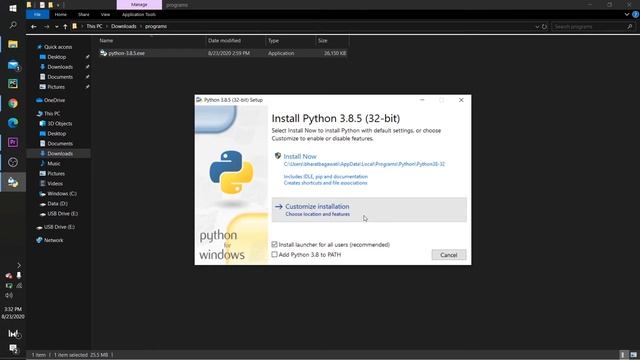The image size is (640, 360).
Task: Choose Customize installation option
Action: click(369, 210)
